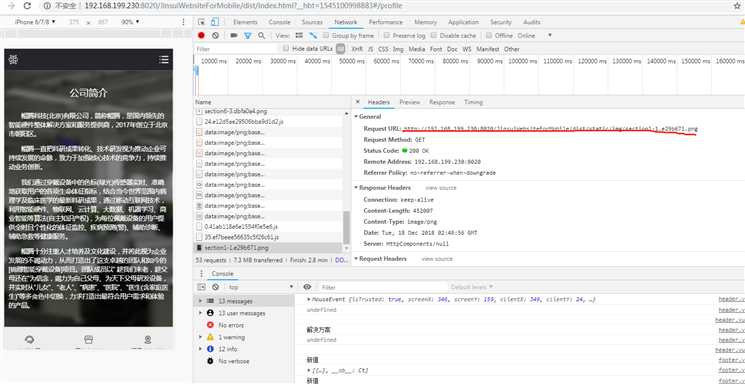Open the 90% zoom dropdown
Viewport: 745px width, 384px height.
click(x=130, y=22)
